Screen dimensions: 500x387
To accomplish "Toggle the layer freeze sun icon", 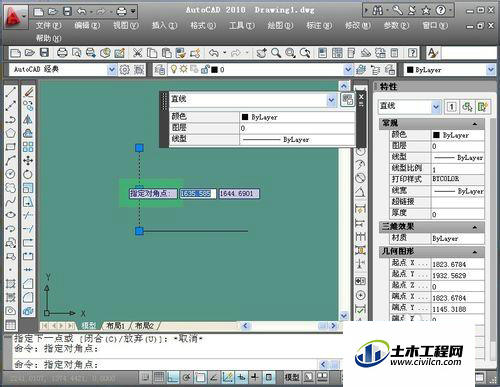I will pos(183,69).
